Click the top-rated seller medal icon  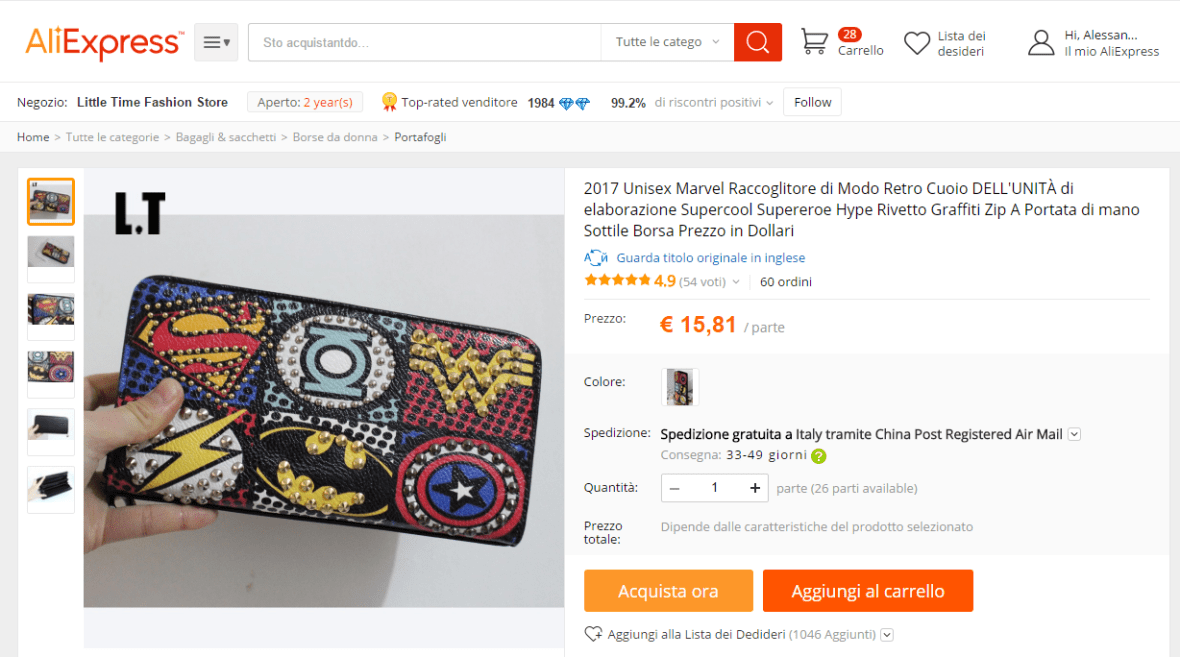[x=389, y=102]
